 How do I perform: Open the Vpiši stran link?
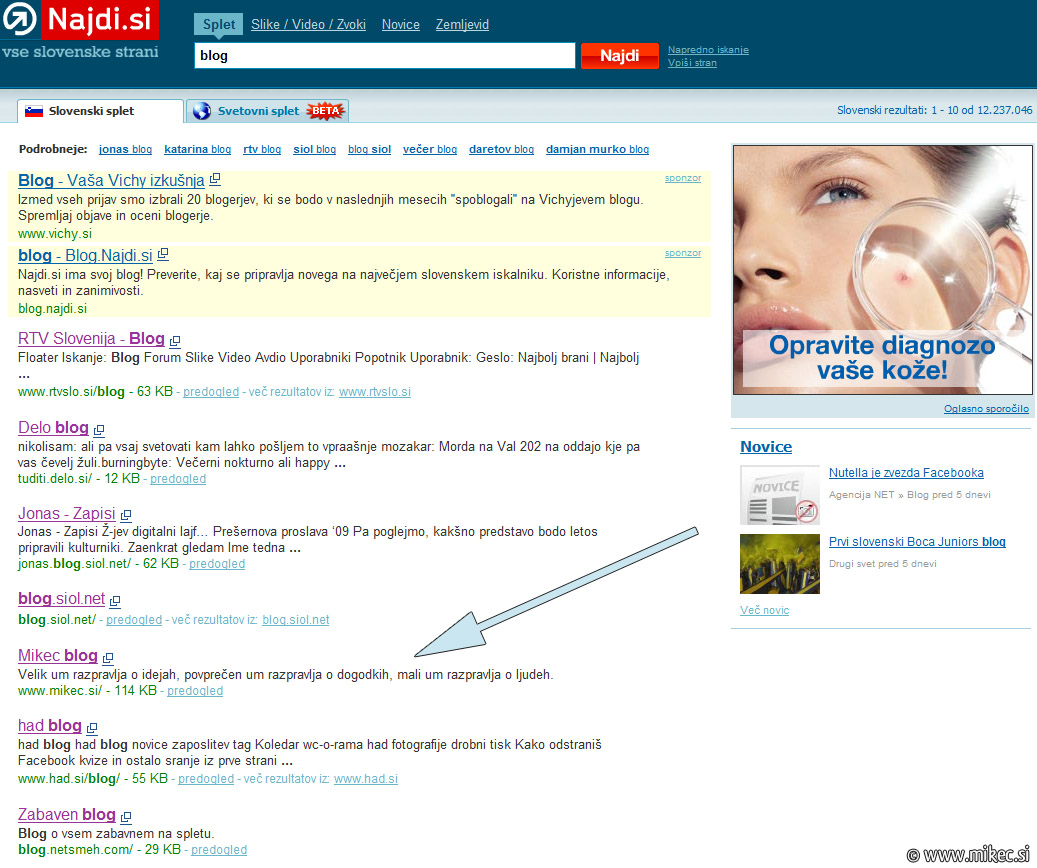(692, 63)
